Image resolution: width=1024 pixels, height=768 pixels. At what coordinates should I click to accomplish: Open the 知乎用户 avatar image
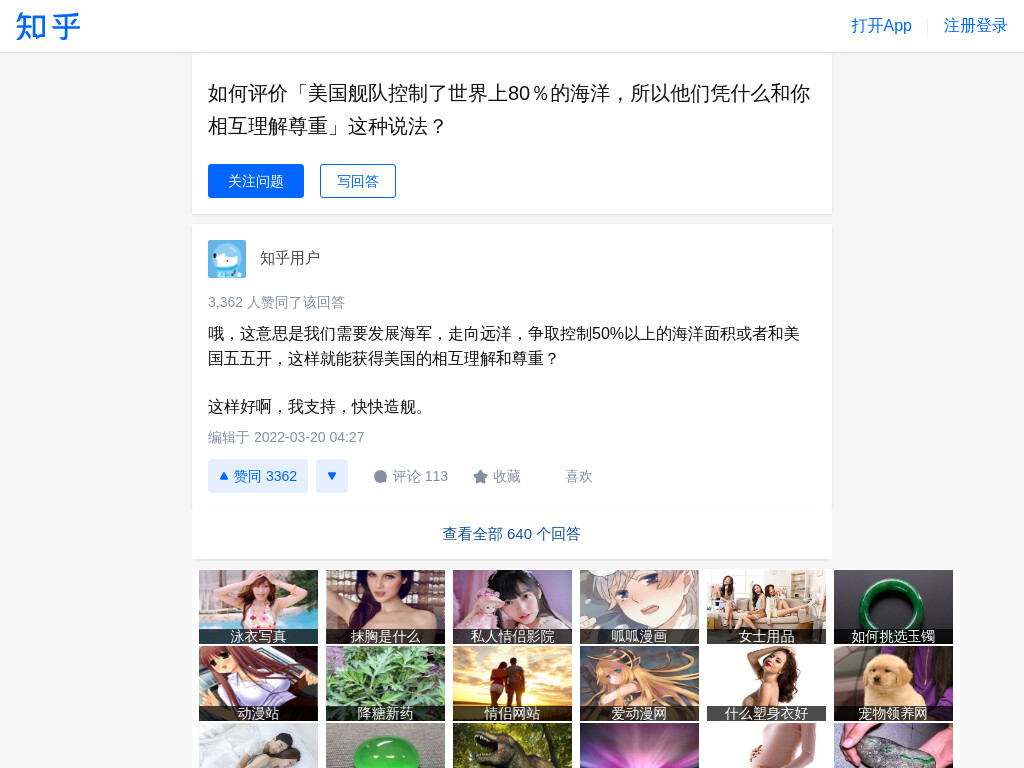[x=227, y=259]
